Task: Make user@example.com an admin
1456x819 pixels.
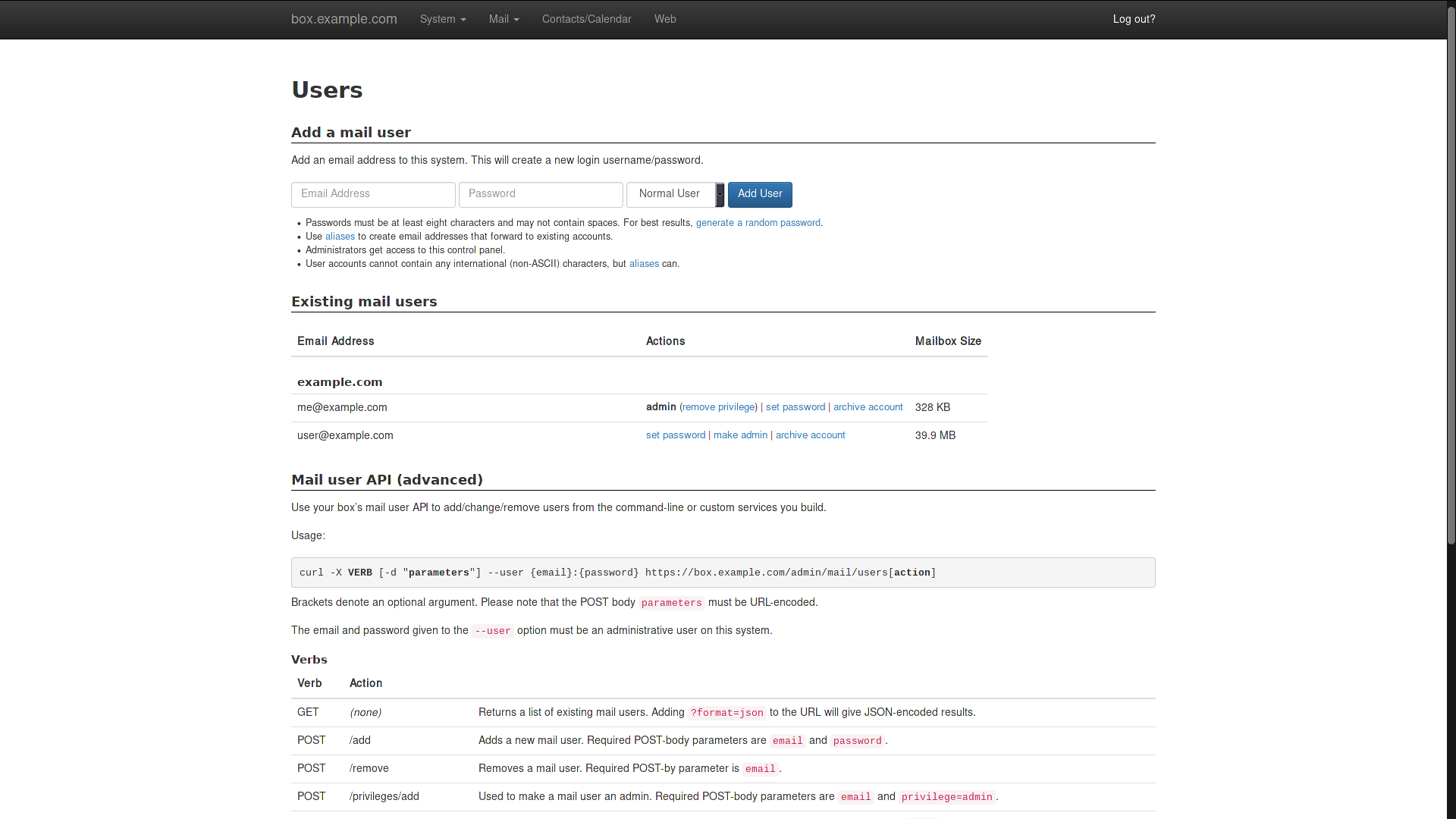Action: click(740, 435)
